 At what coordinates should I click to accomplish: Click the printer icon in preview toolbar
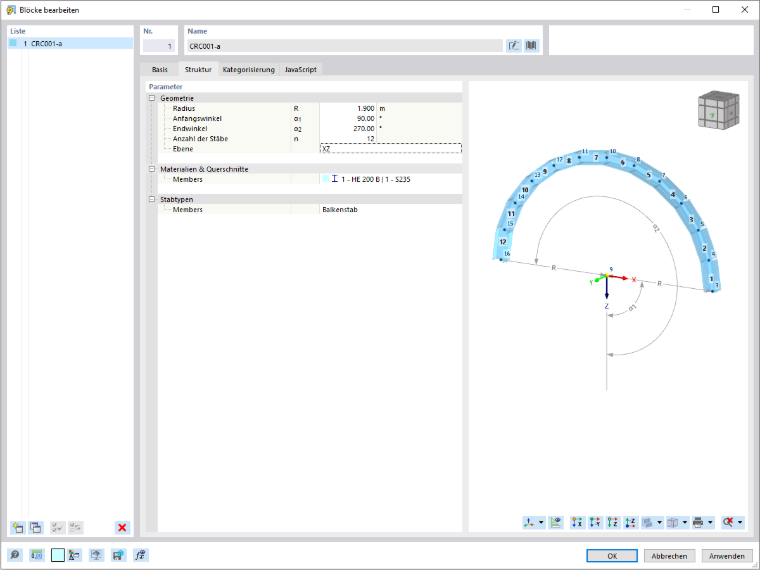(698, 522)
